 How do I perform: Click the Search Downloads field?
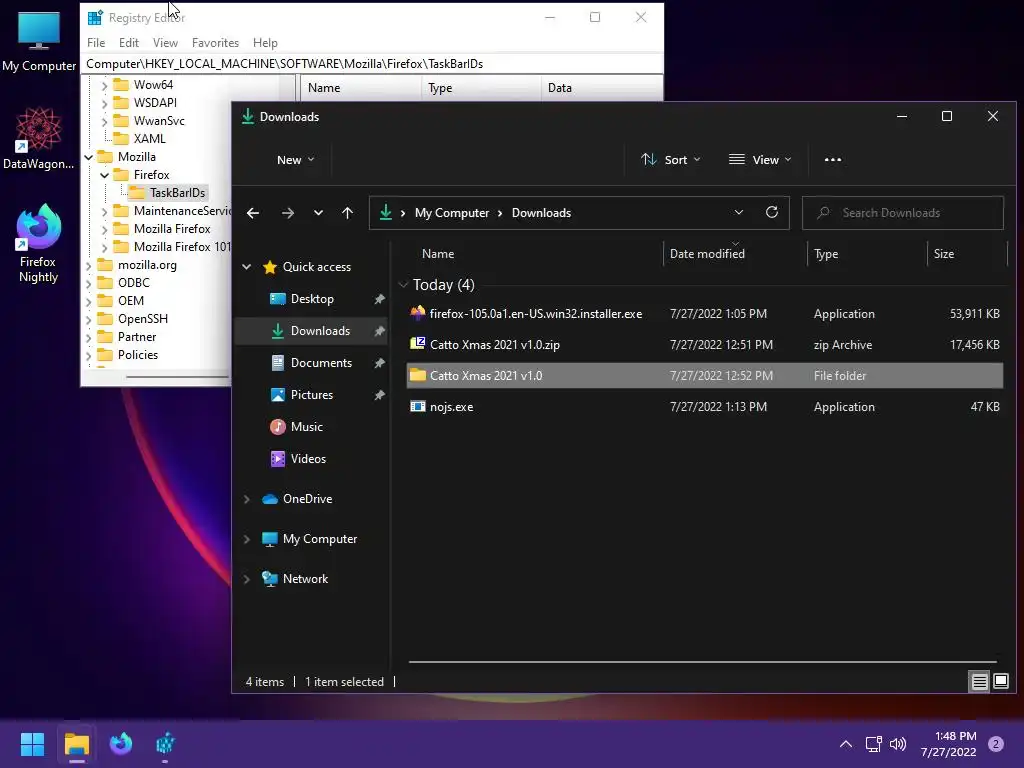903,213
